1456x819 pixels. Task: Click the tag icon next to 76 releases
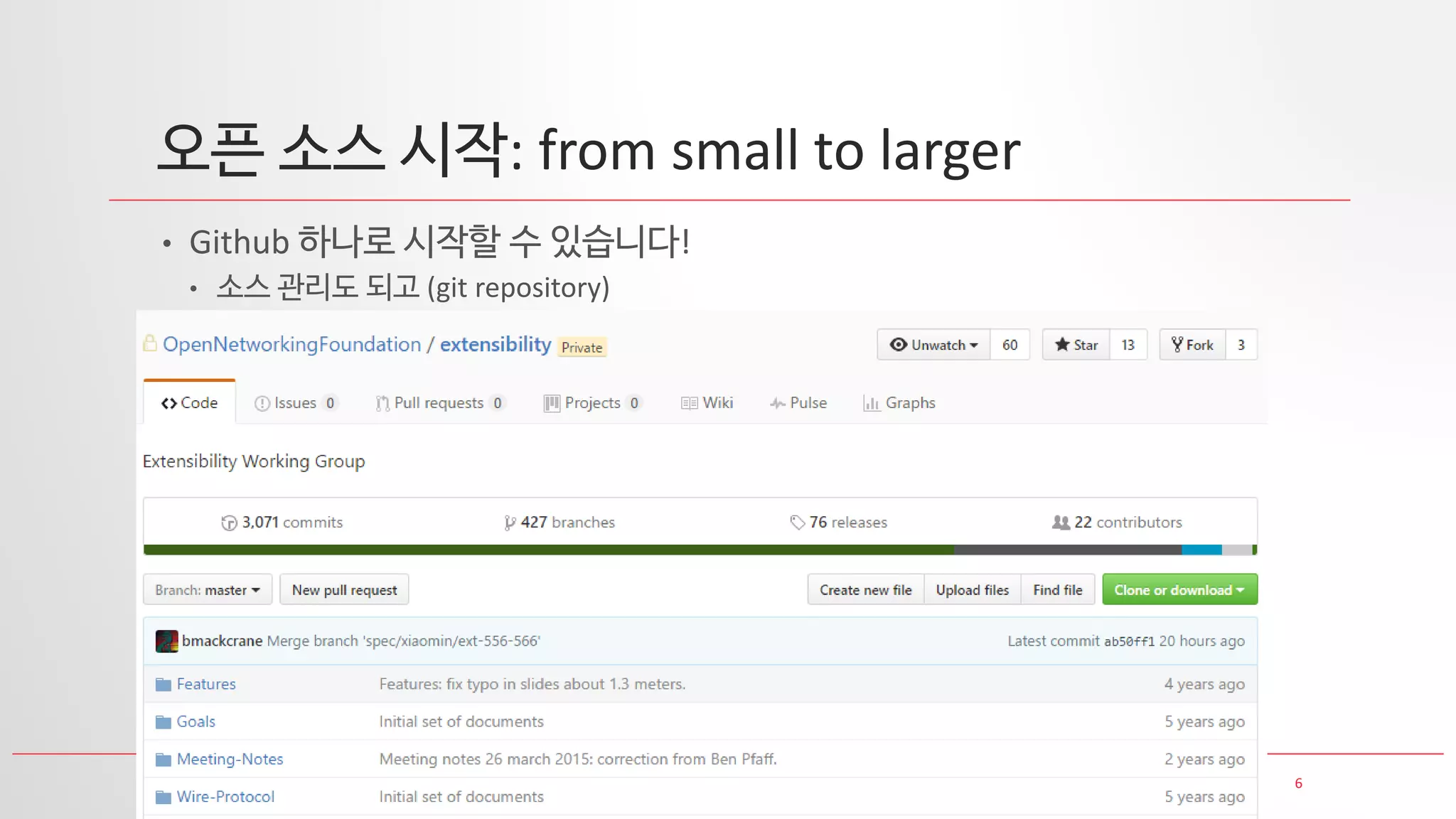tap(797, 523)
